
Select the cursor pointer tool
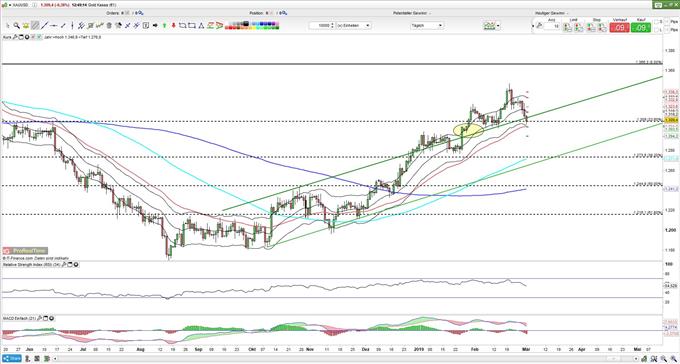[x=7, y=25]
